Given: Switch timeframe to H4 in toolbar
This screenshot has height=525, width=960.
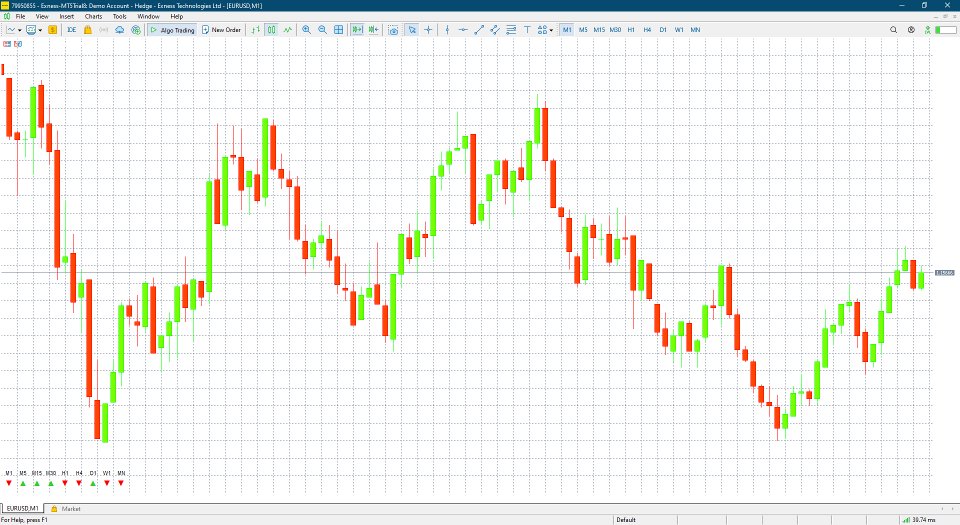Looking at the screenshot, I should (647, 29).
